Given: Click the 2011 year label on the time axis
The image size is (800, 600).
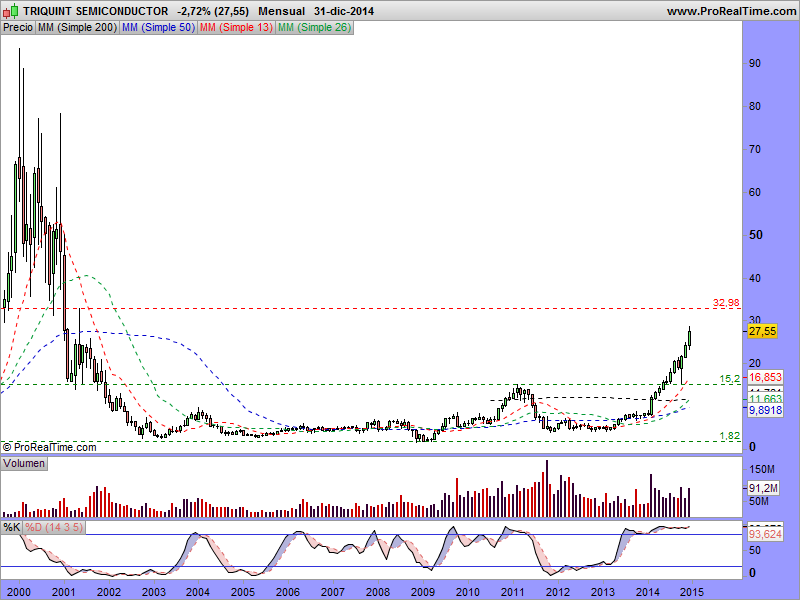Looking at the screenshot, I should (513, 592).
